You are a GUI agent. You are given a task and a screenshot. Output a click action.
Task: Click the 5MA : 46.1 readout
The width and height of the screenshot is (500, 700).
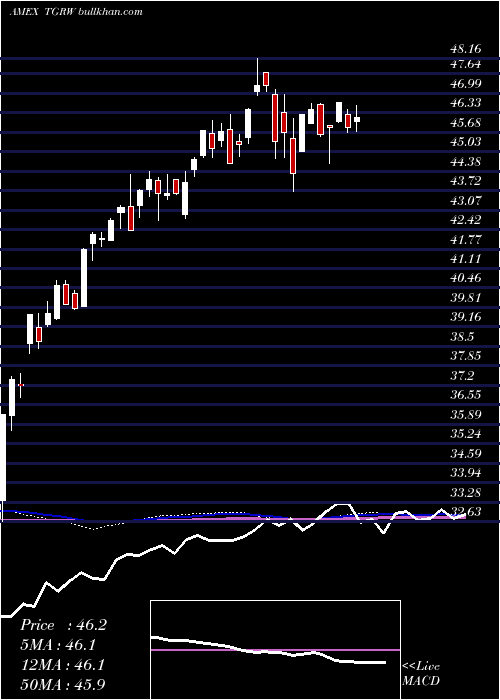[x=58, y=645]
